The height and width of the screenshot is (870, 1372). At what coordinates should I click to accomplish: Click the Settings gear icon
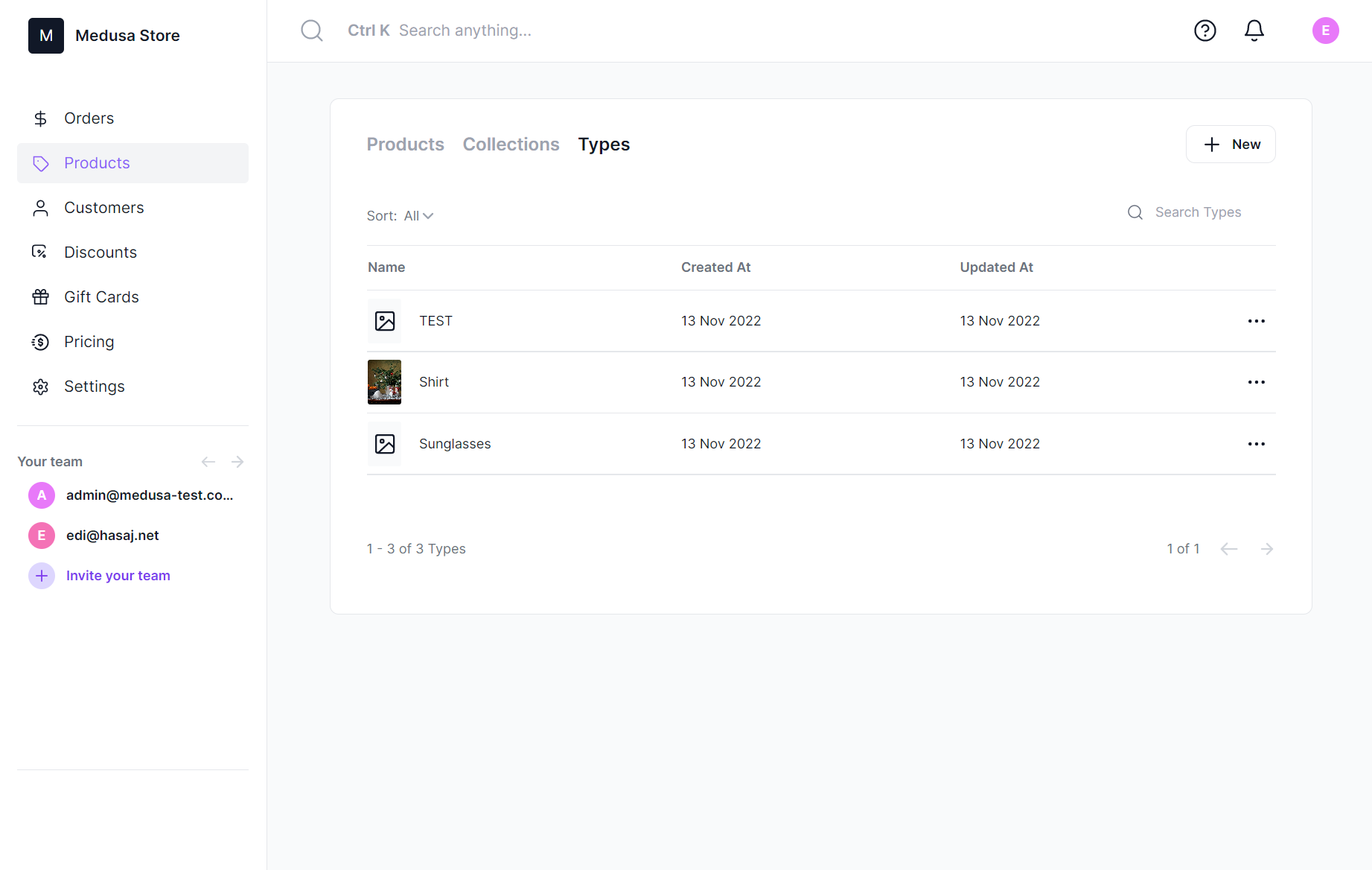click(40, 386)
